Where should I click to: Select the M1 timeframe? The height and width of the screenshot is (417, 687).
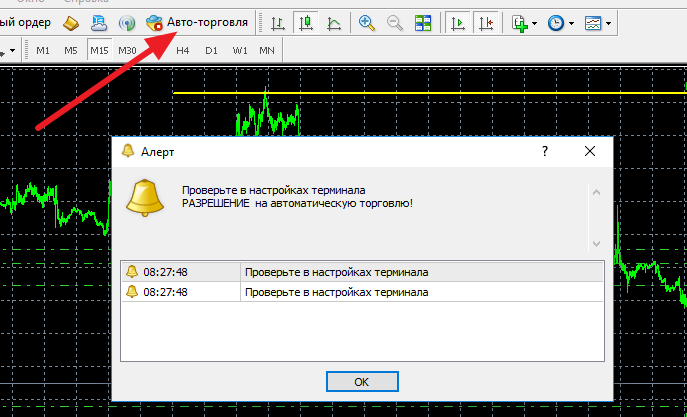(x=43, y=51)
